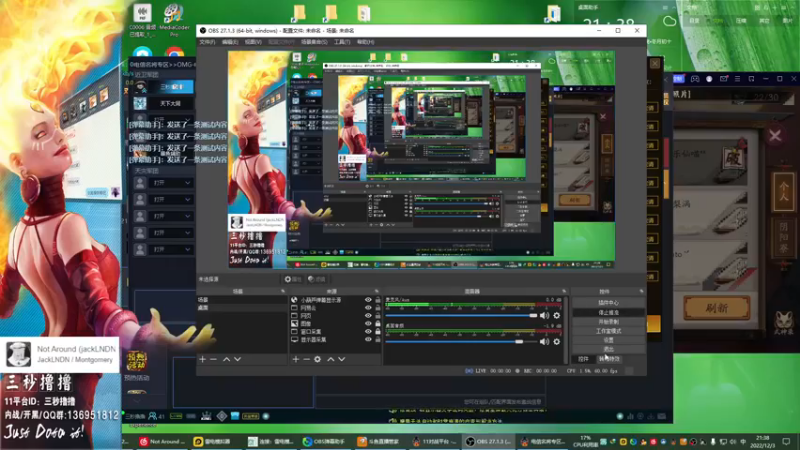Close the game popup with the X icon
800x450 pixels.
click(775, 136)
